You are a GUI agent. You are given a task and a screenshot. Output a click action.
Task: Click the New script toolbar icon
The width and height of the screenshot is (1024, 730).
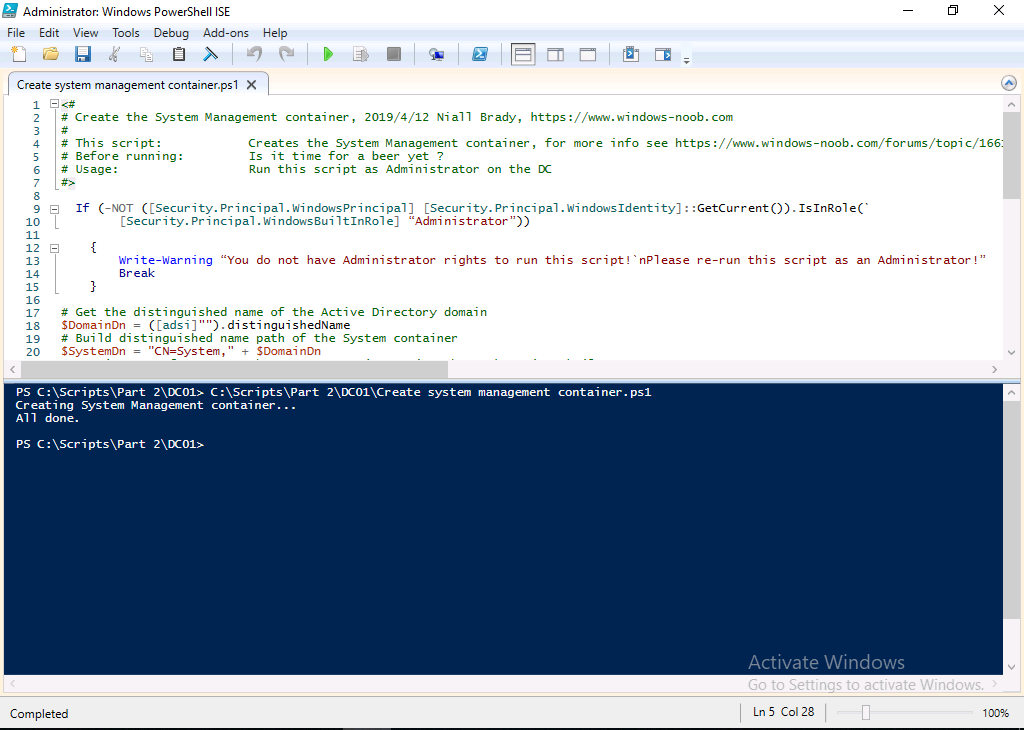coord(20,54)
